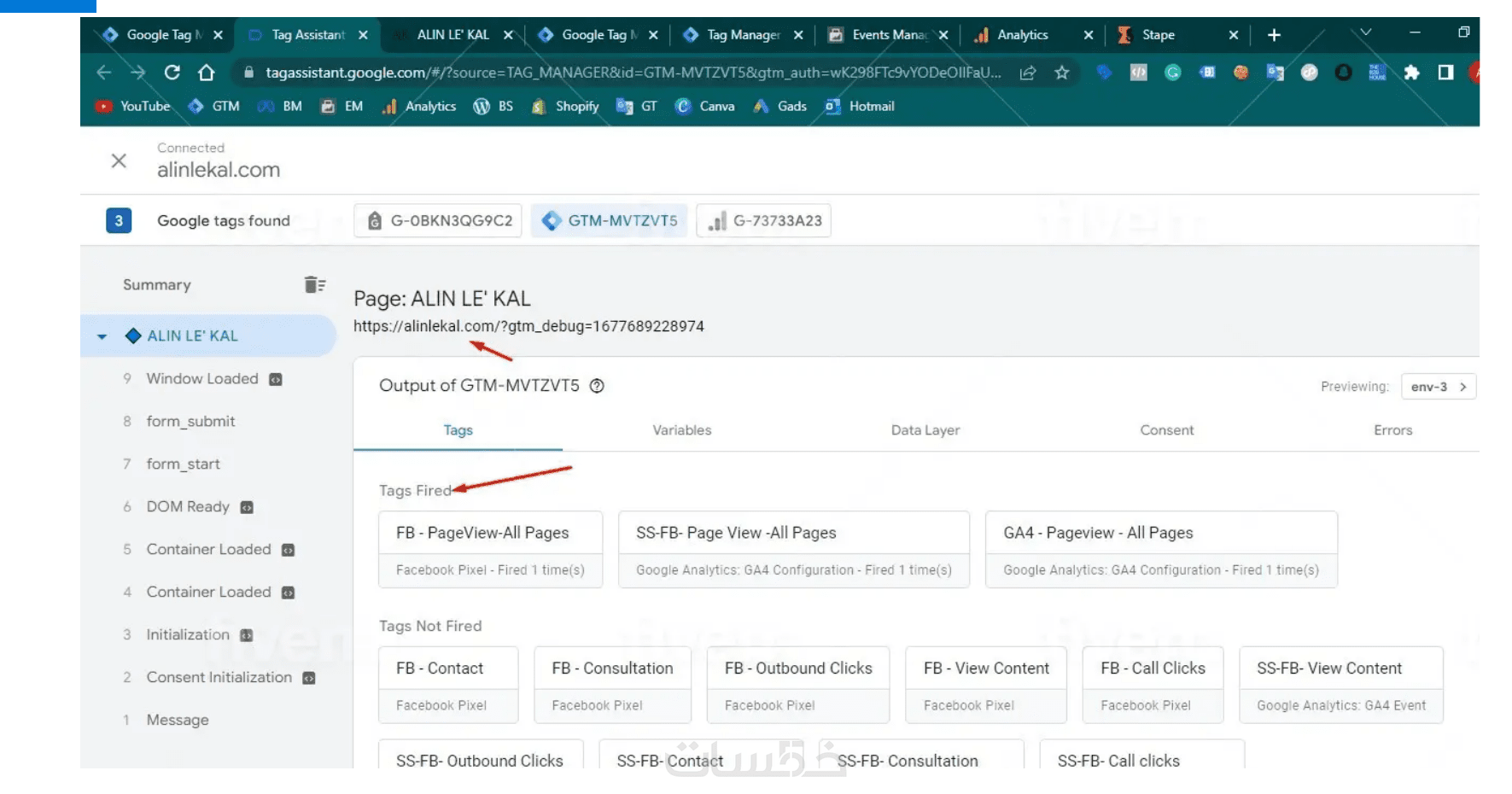This screenshot has width=1512, height=794.
Task: Select event 5 Container Loaded
Action: pyautogui.click(x=208, y=550)
